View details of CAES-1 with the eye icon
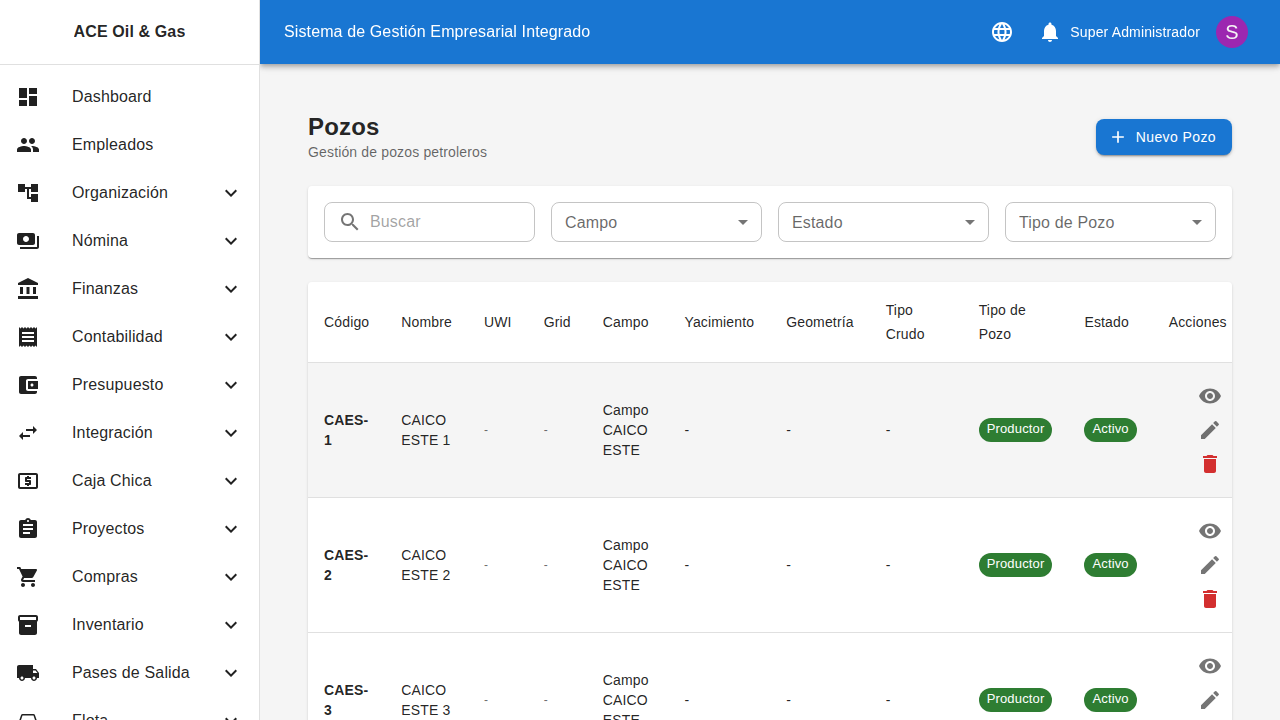The image size is (1280, 720). click(1210, 396)
